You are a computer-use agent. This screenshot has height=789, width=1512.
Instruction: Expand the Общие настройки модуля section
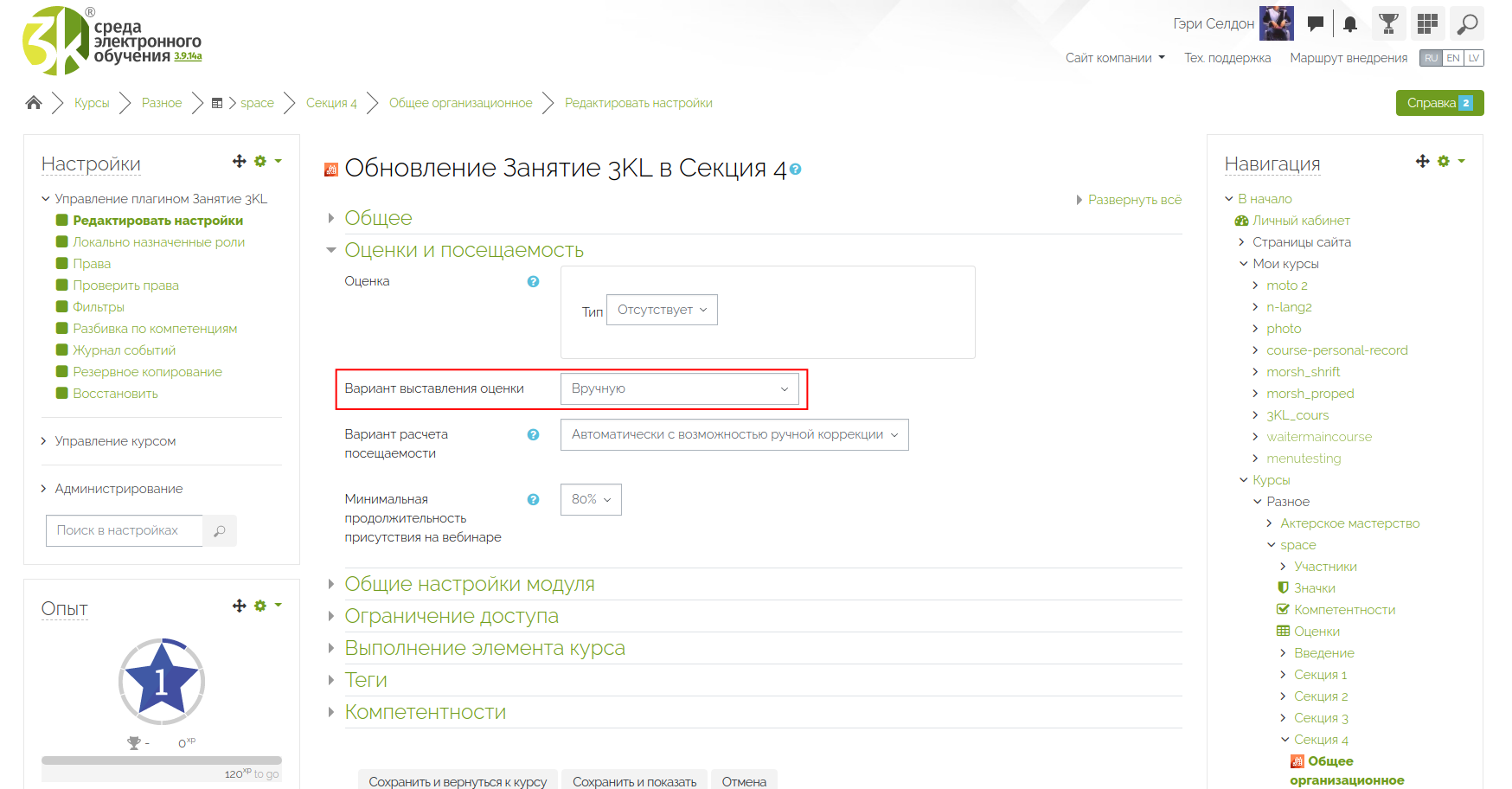pyautogui.click(x=469, y=585)
